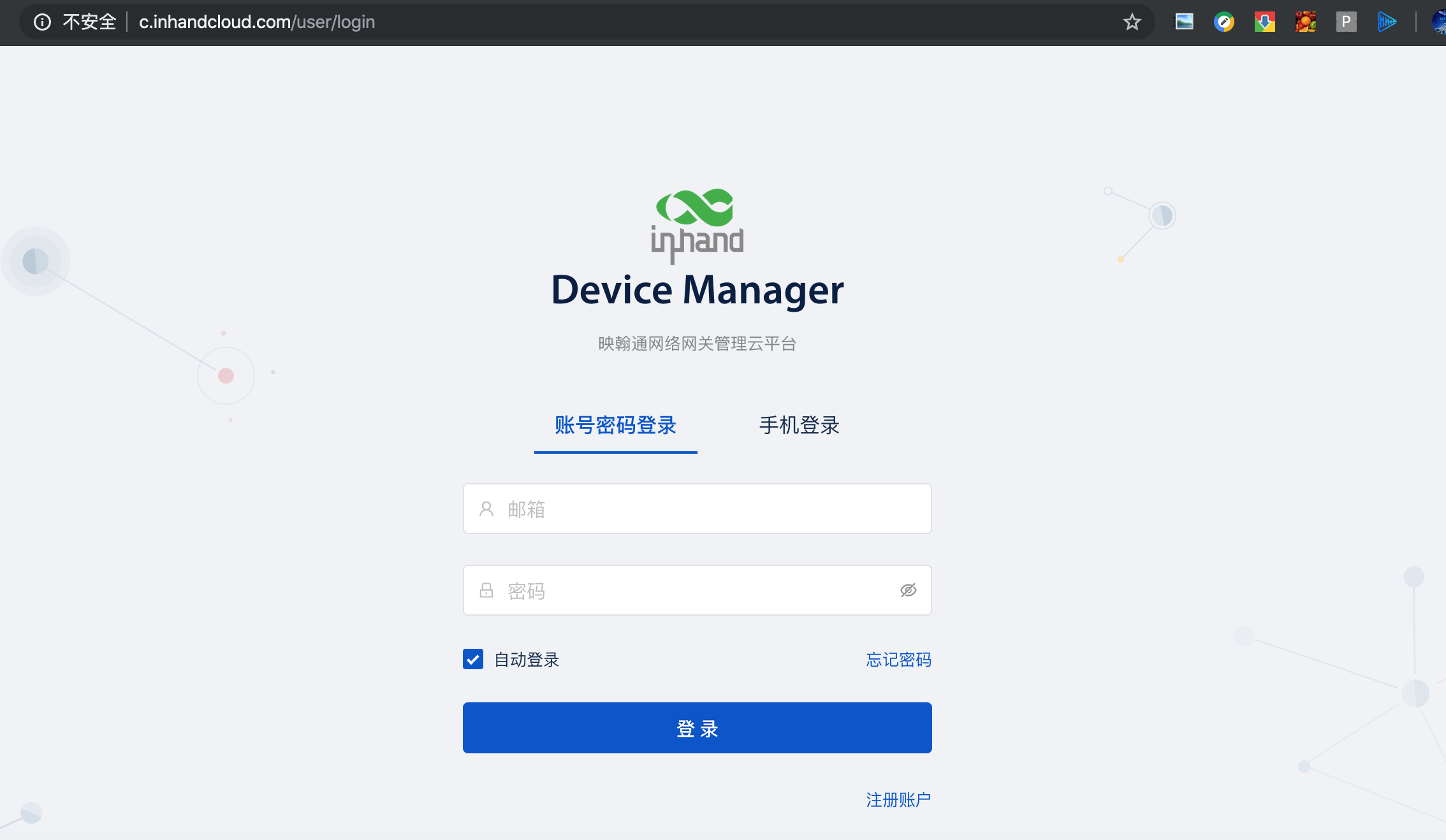
Task: Click the blue play waveform extension icon
Action: point(1386,22)
